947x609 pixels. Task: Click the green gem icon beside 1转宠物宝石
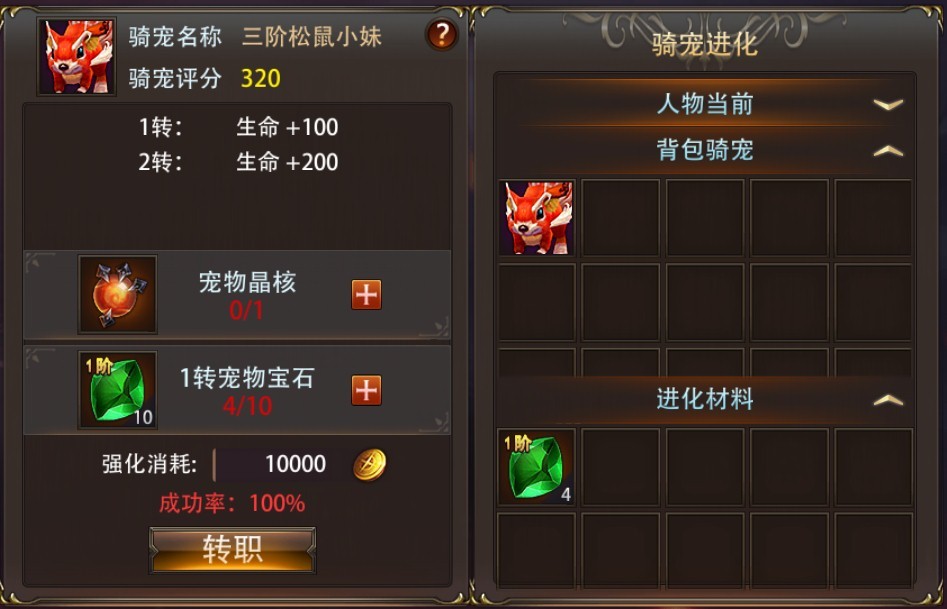[118, 390]
